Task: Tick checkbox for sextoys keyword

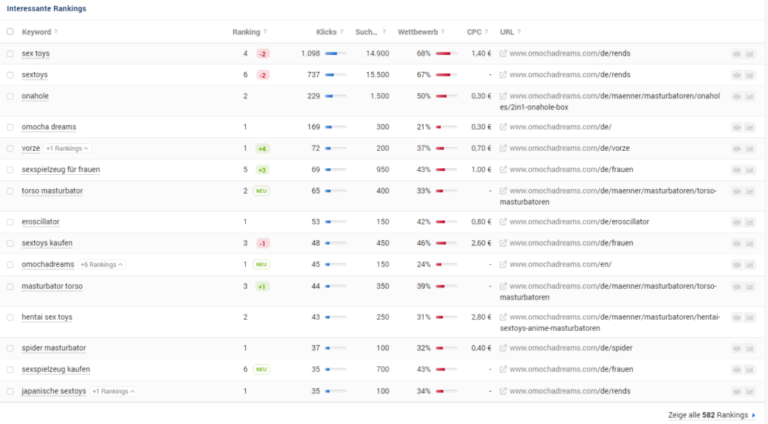Action: [x=10, y=75]
